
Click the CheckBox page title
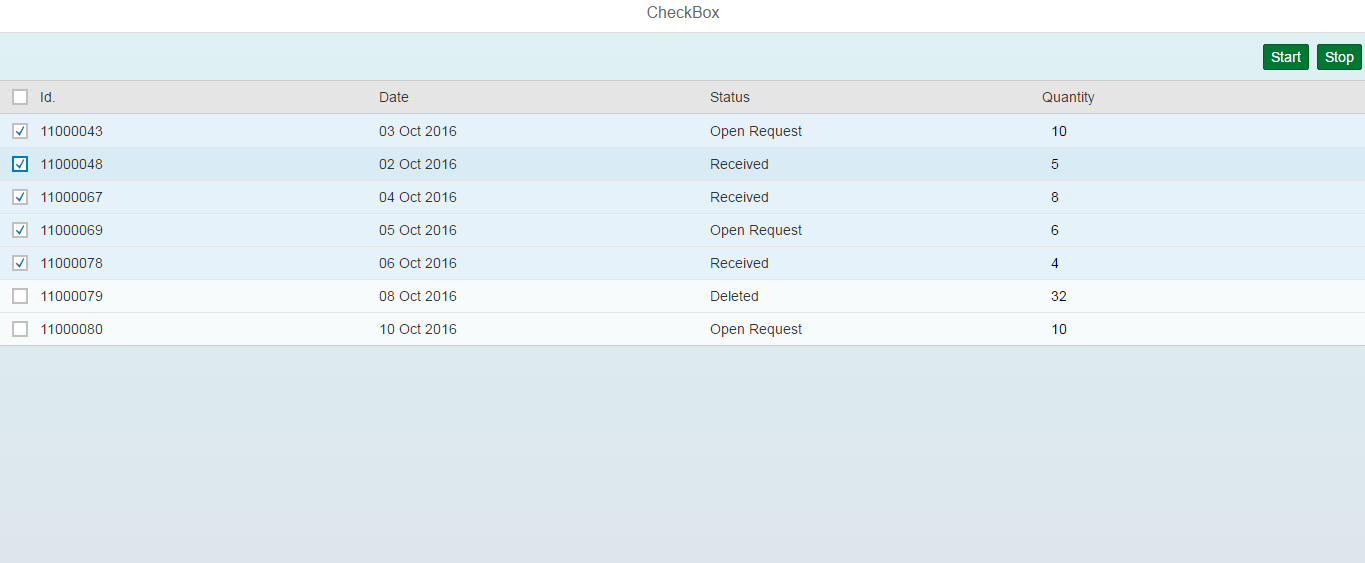pyautogui.click(x=683, y=13)
